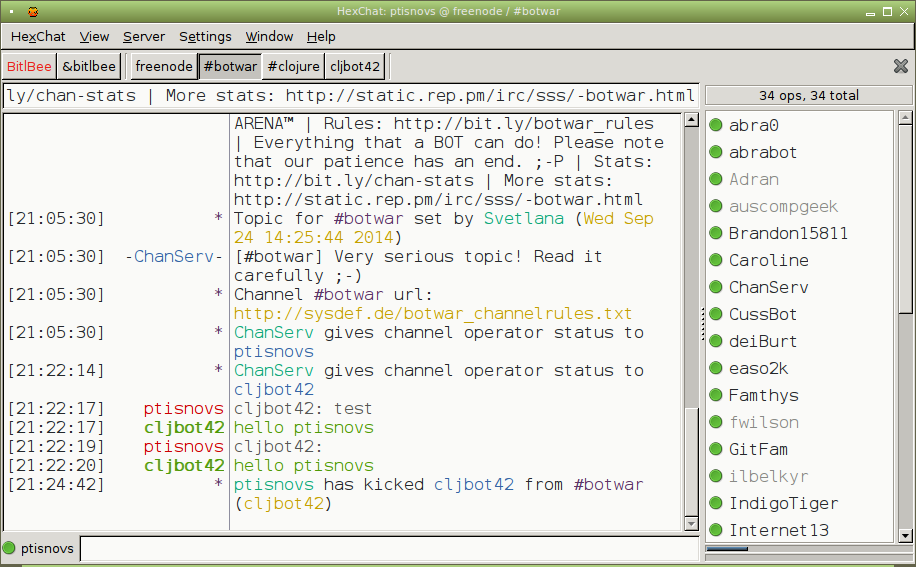Open the HexChat menu
This screenshot has height=567, width=916.
(38, 37)
